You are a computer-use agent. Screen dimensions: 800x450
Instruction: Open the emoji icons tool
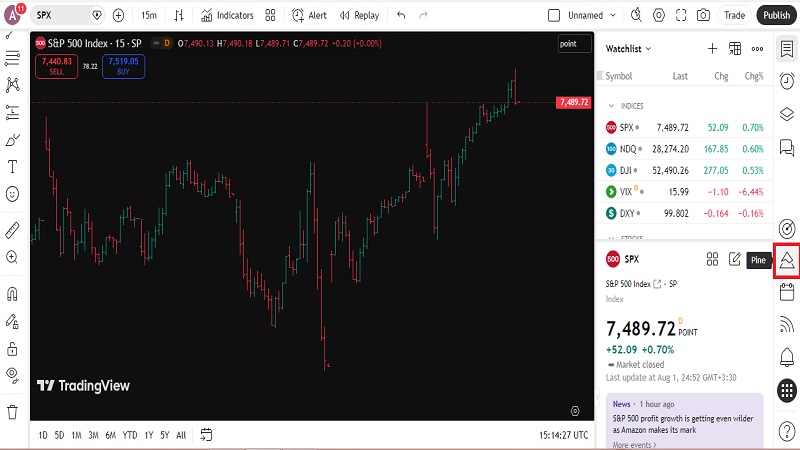(12, 194)
